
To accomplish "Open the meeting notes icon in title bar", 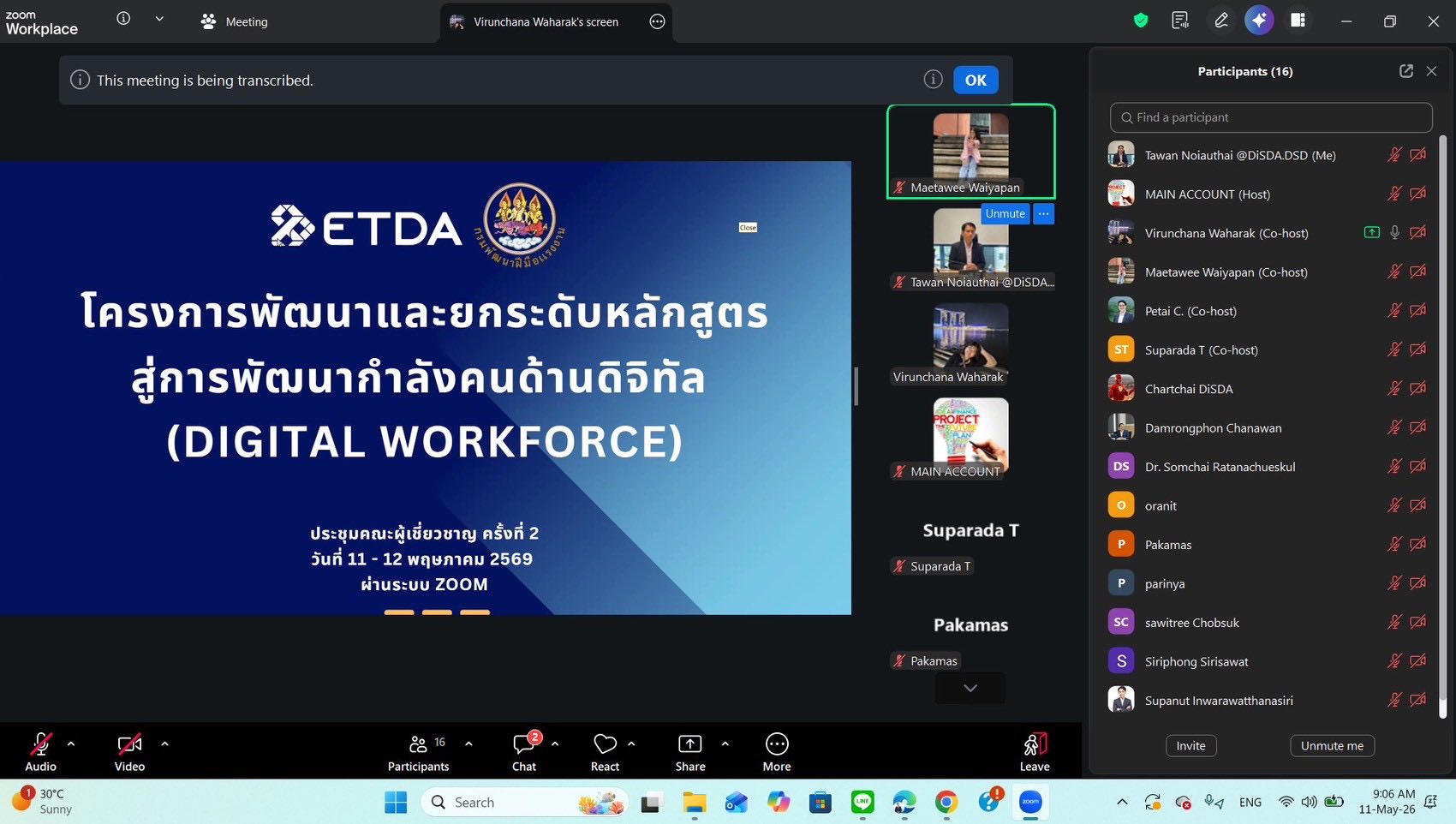I will tap(1180, 21).
